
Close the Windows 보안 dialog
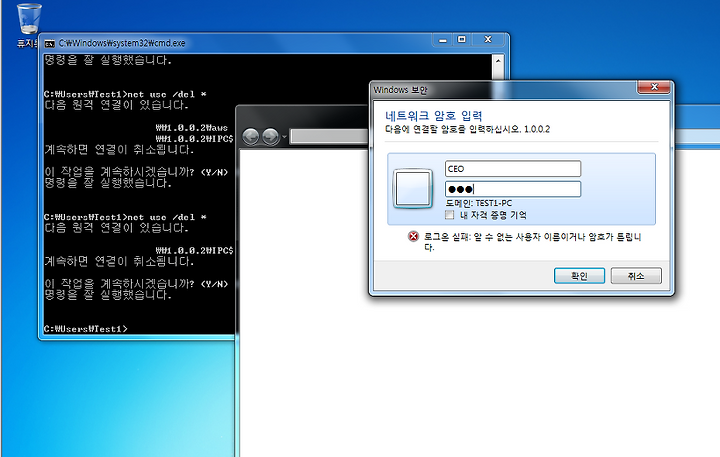point(654,87)
